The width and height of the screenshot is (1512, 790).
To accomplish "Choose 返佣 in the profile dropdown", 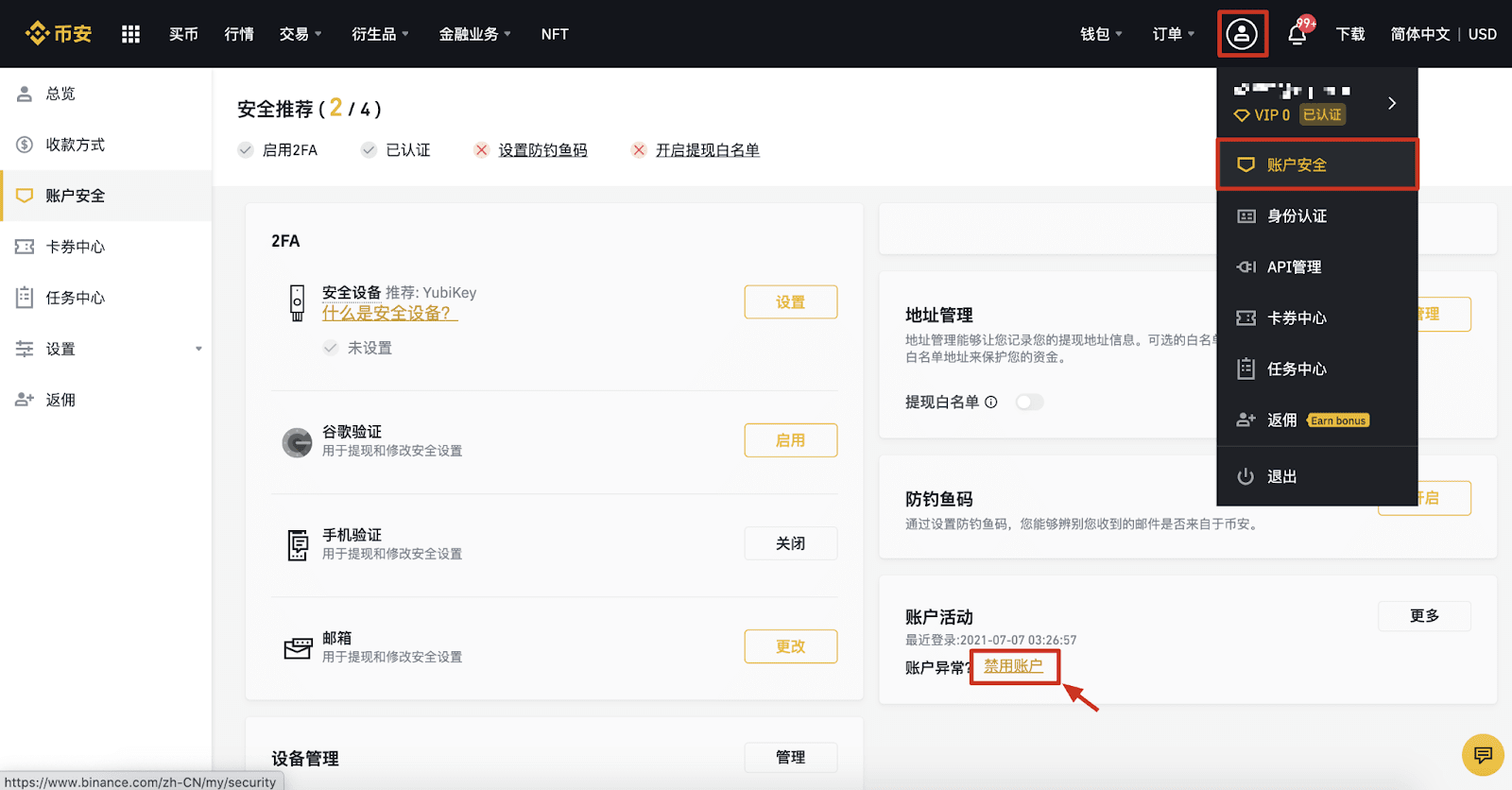I will point(1317,420).
